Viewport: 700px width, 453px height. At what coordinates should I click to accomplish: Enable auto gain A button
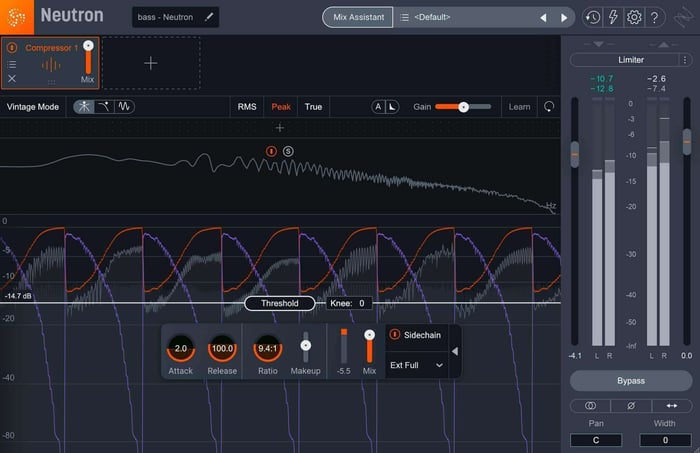(x=378, y=107)
